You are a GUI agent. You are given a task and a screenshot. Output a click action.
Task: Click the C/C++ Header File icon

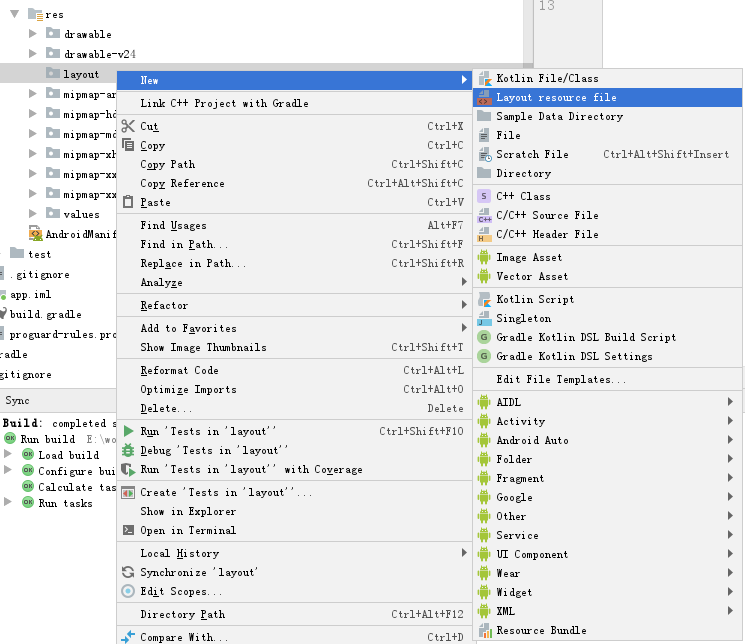click(484, 234)
